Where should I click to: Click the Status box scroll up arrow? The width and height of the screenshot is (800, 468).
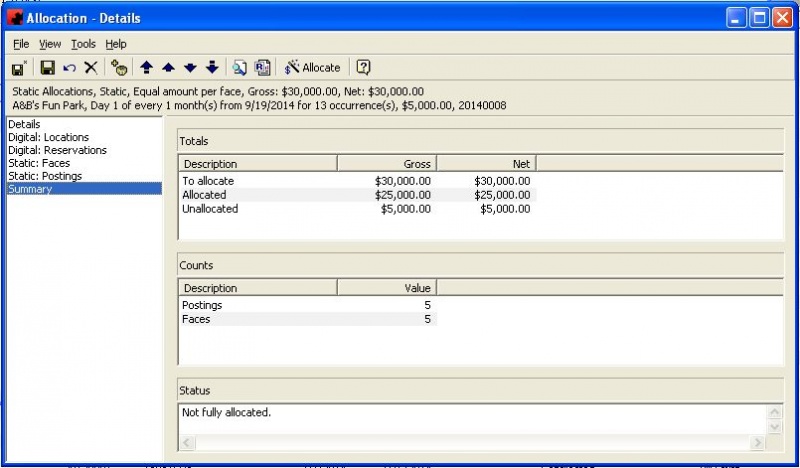[x=774, y=411]
